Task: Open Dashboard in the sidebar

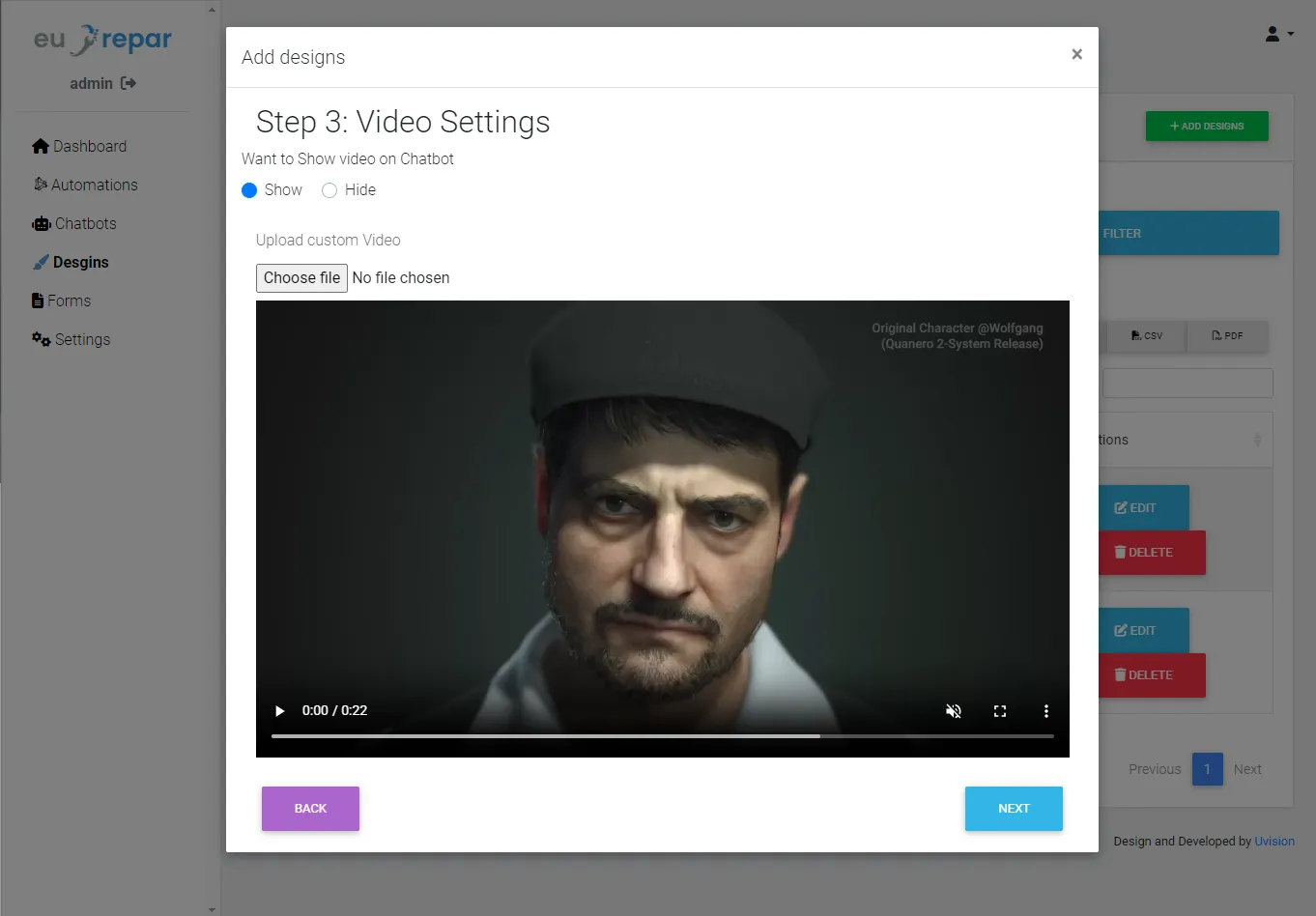Action: (79, 146)
